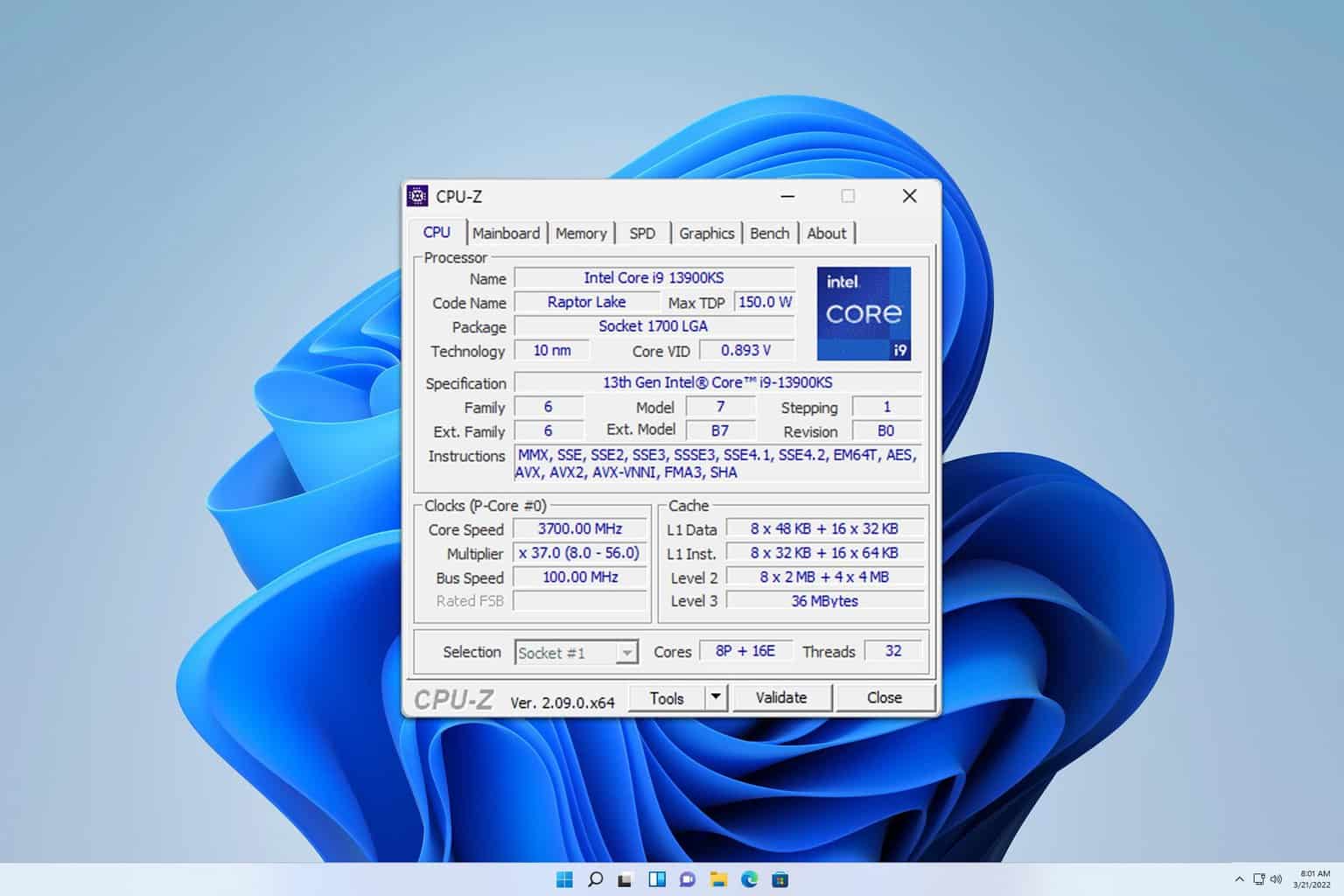Screen dimensions: 1344x896
Task: Show hidden tray icons chevron
Action: pos(1239,879)
